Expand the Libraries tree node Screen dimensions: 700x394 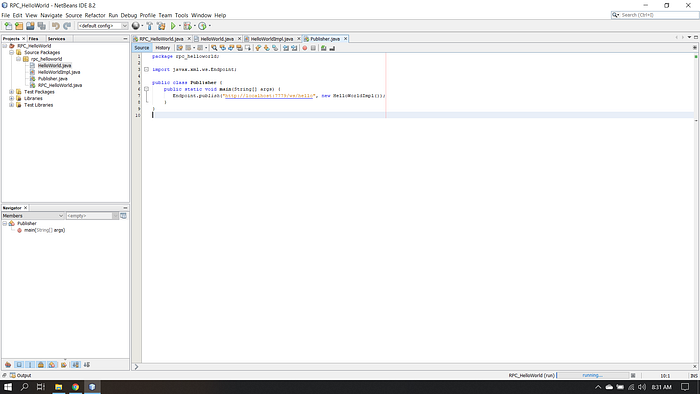coord(12,98)
